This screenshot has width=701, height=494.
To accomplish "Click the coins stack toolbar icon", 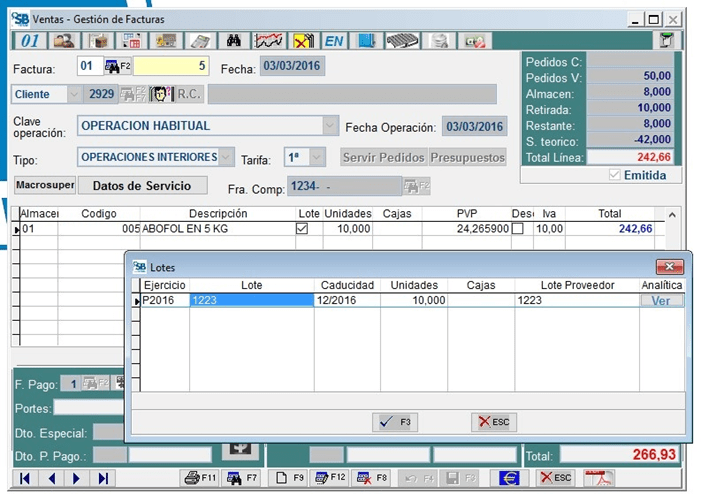I will click(x=439, y=41).
